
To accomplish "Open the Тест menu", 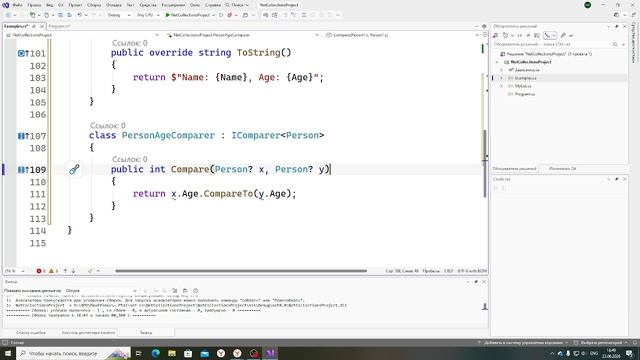I will [x=130, y=5].
